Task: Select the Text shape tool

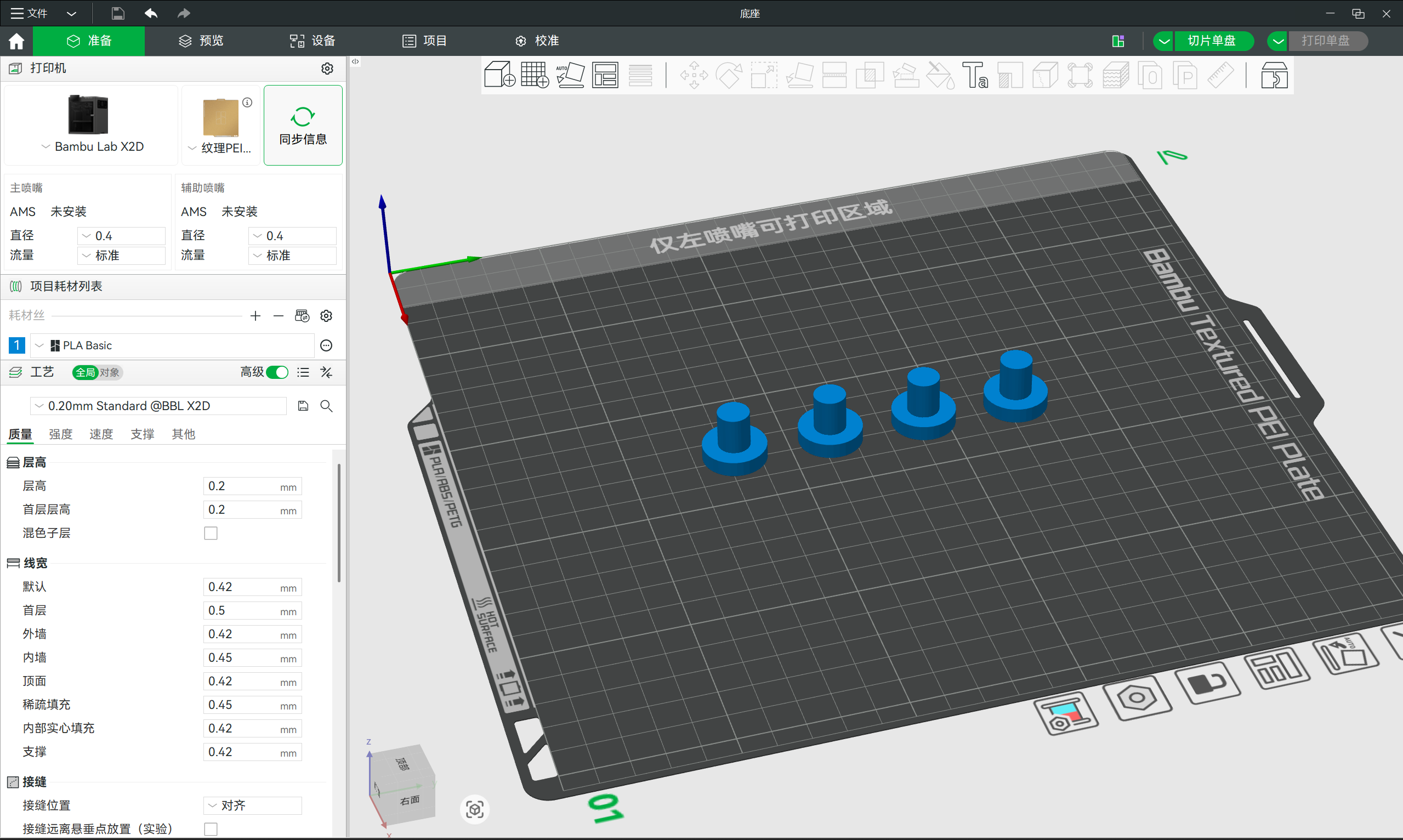Action: tap(975, 75)
